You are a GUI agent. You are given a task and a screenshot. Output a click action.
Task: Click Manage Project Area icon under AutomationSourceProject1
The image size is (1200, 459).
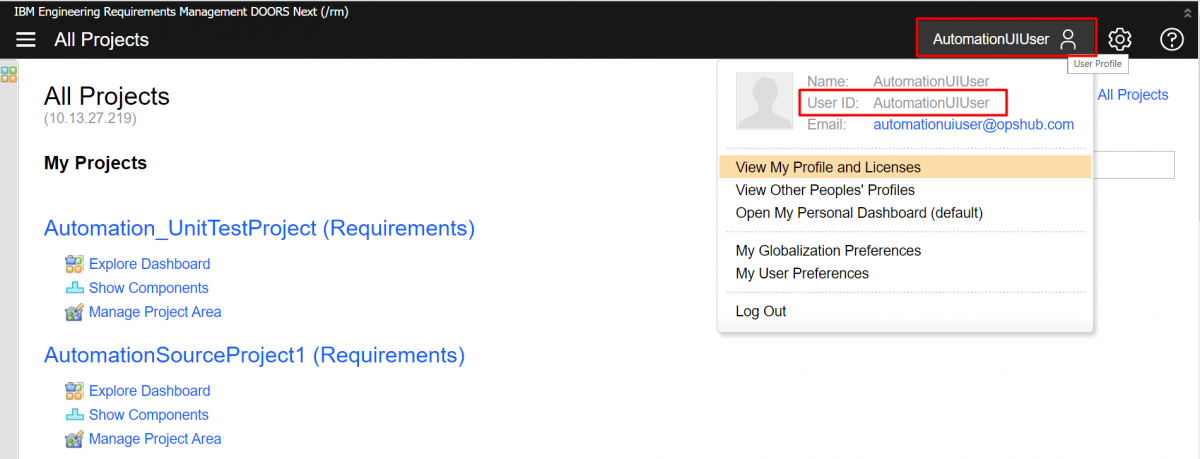(74, 439)
